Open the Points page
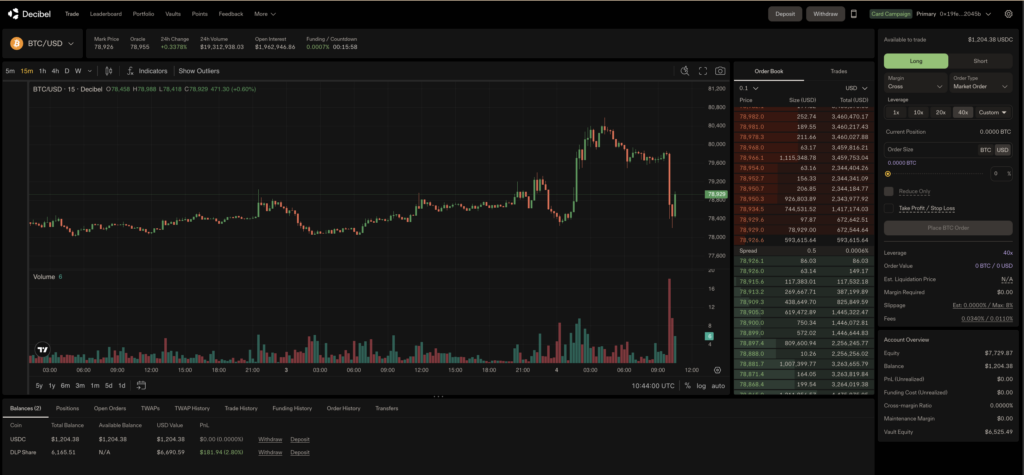The width and height of the screenshot is (1024, 475). (x=200, y=14)
